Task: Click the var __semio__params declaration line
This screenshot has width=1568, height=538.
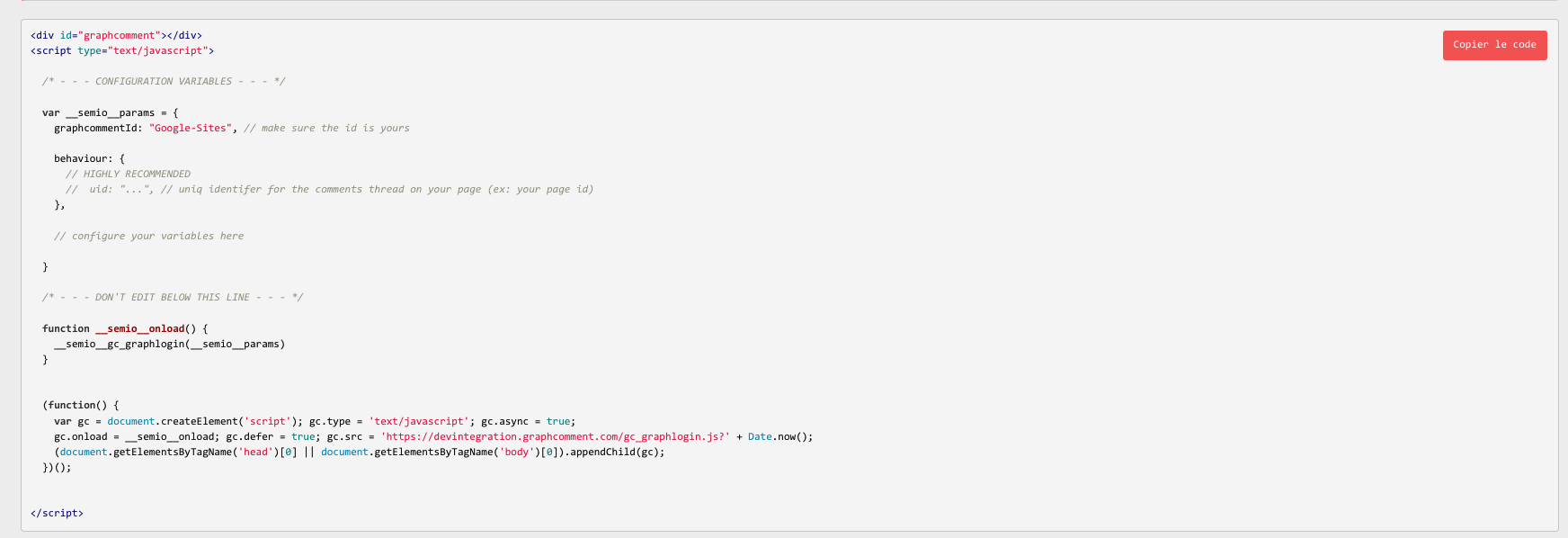Action: (111, 112)
